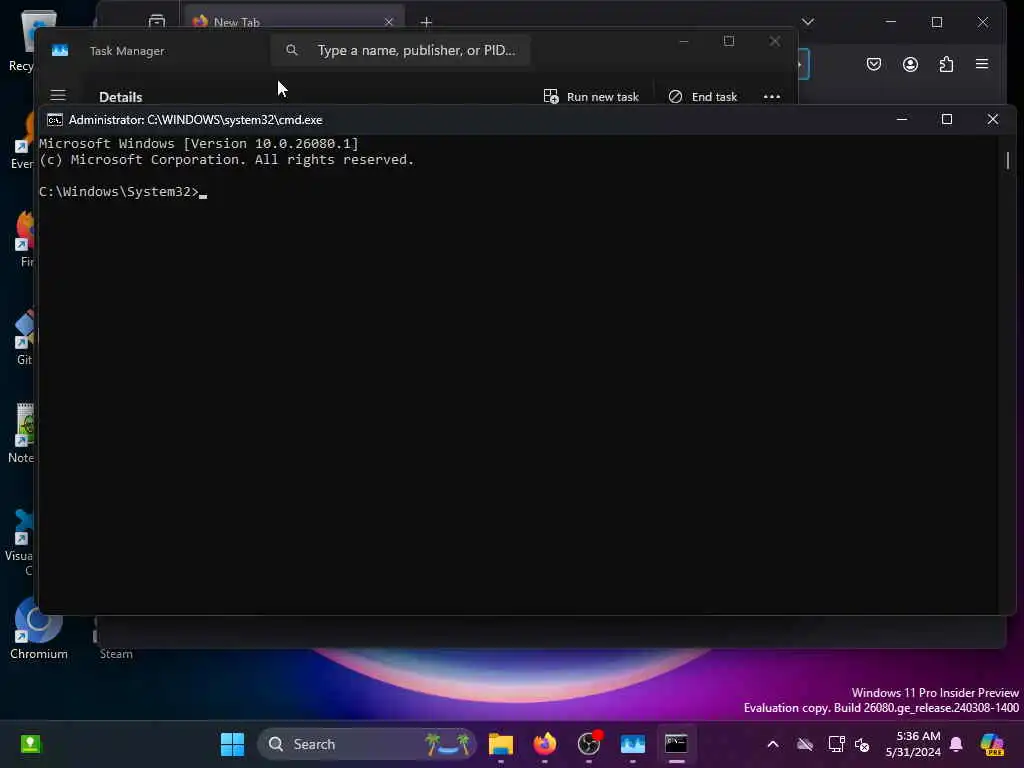Select the Command Prompt taskbar icon

[677, 744]
